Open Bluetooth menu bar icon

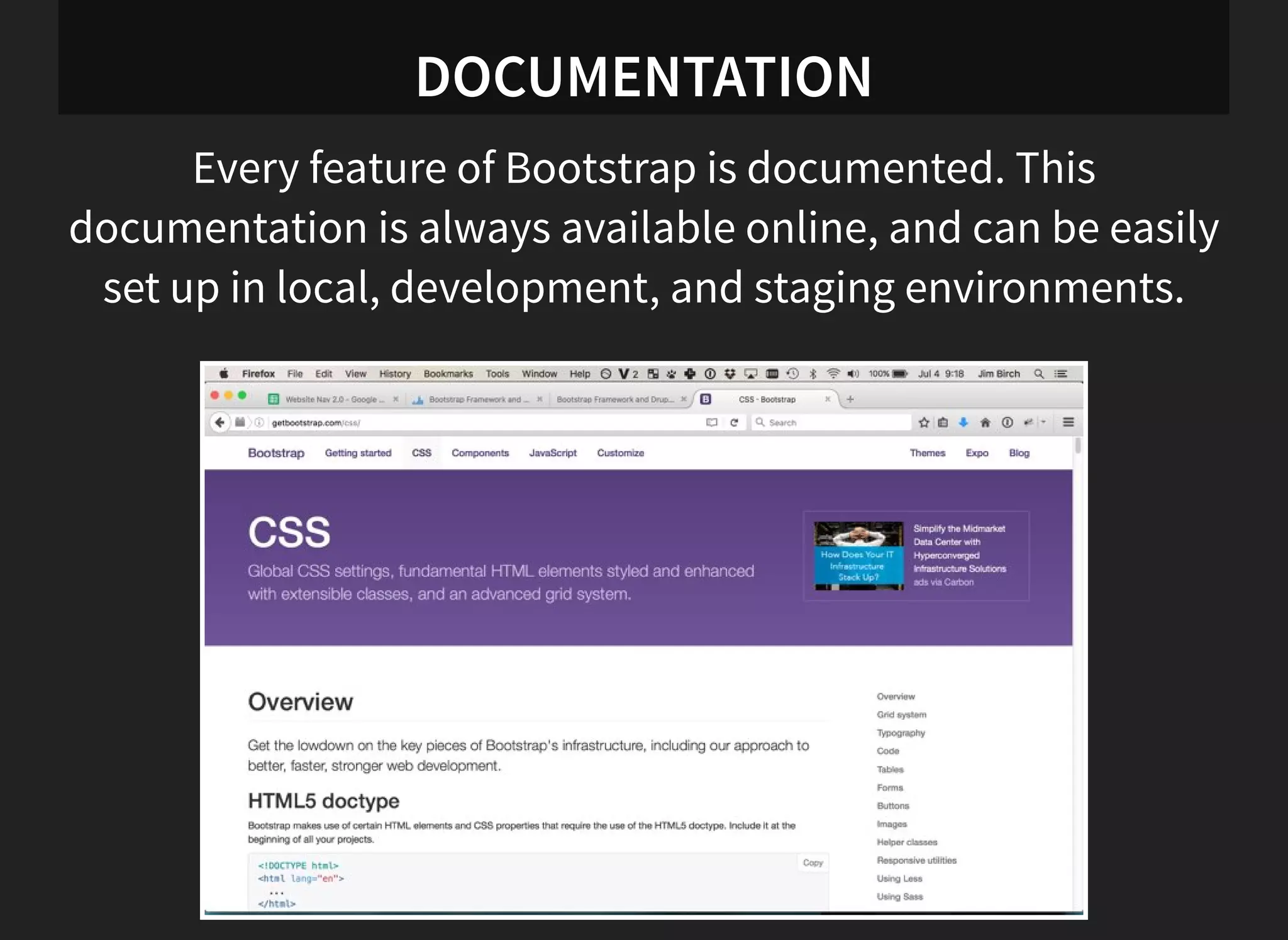coord(813,374)
